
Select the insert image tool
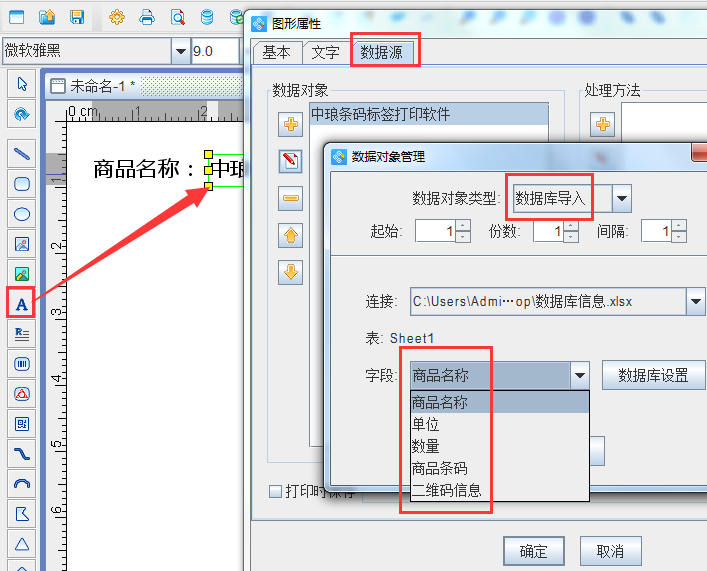coord(22,244)
